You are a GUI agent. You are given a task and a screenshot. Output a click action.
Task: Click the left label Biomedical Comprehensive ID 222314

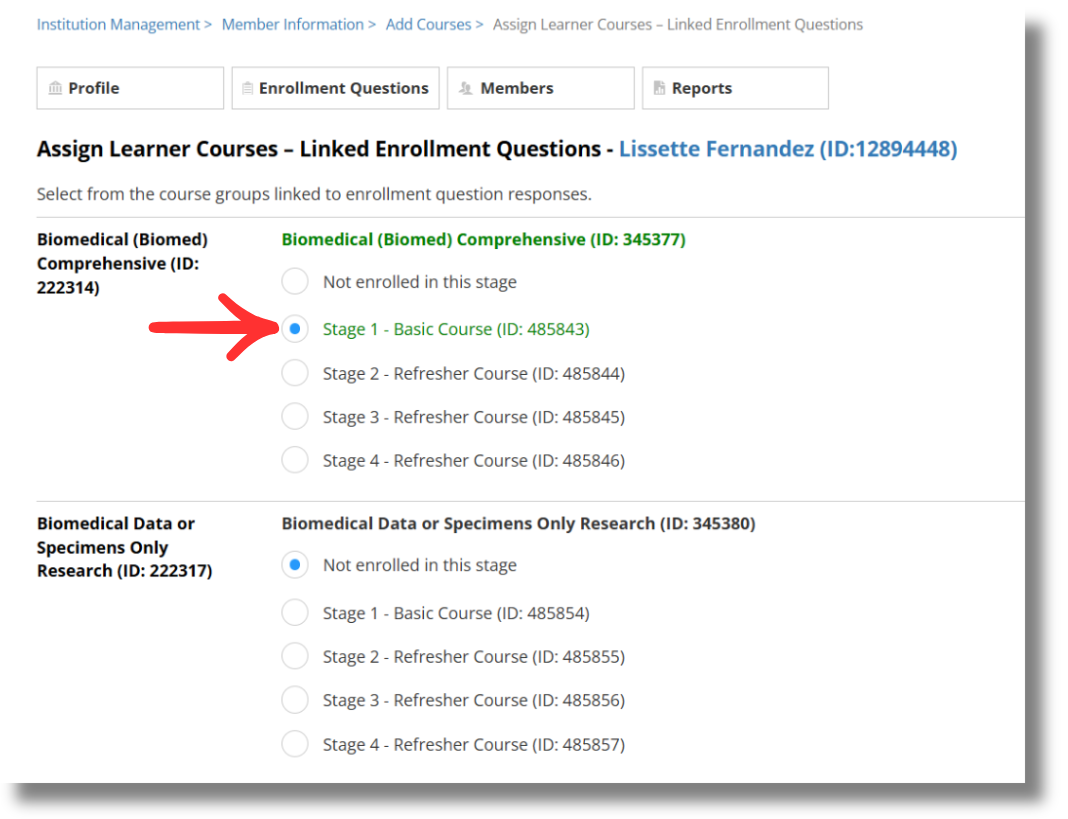click(x=123, y=263)
